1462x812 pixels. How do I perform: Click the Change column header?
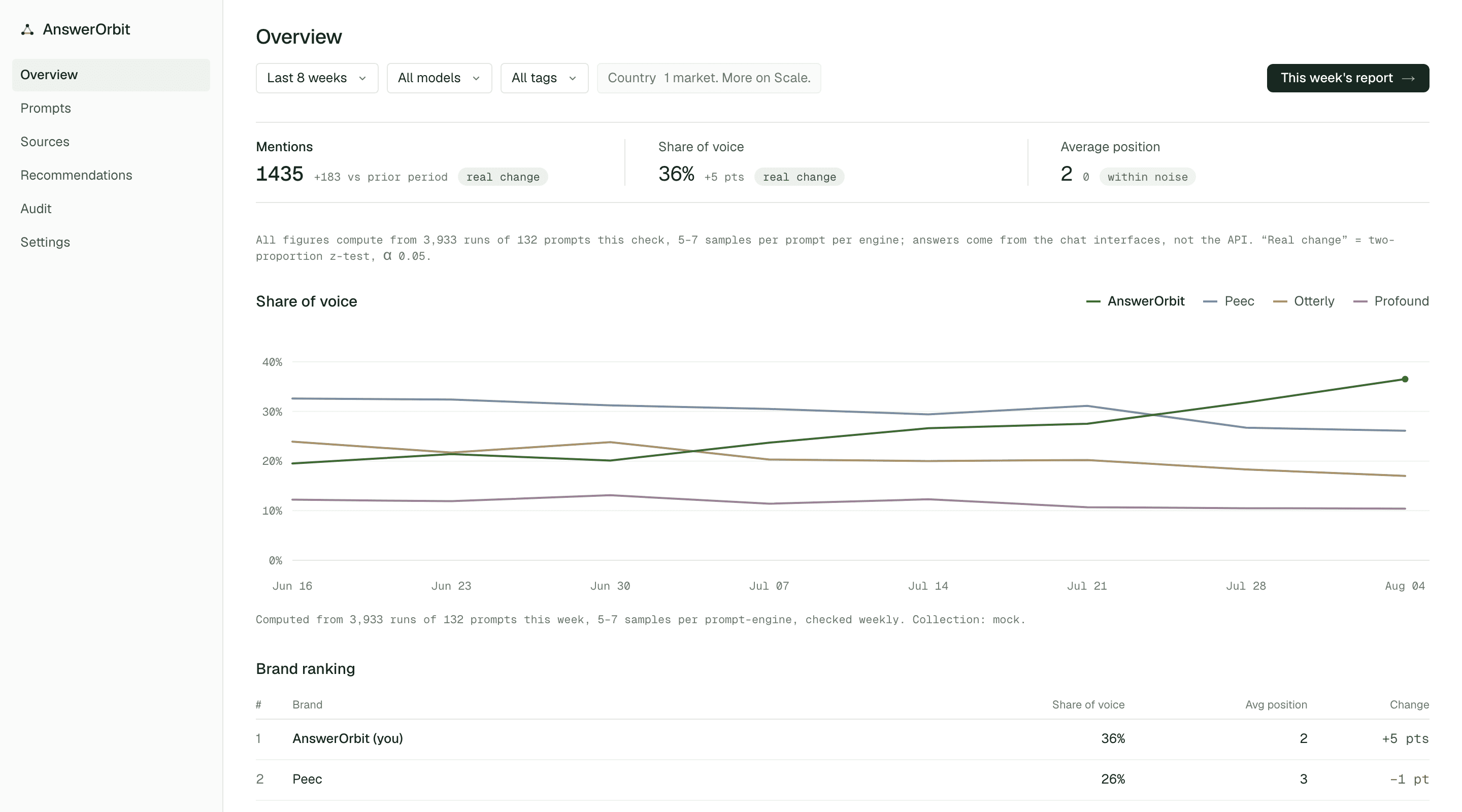pyautogui.click(x=1409, y=705)
